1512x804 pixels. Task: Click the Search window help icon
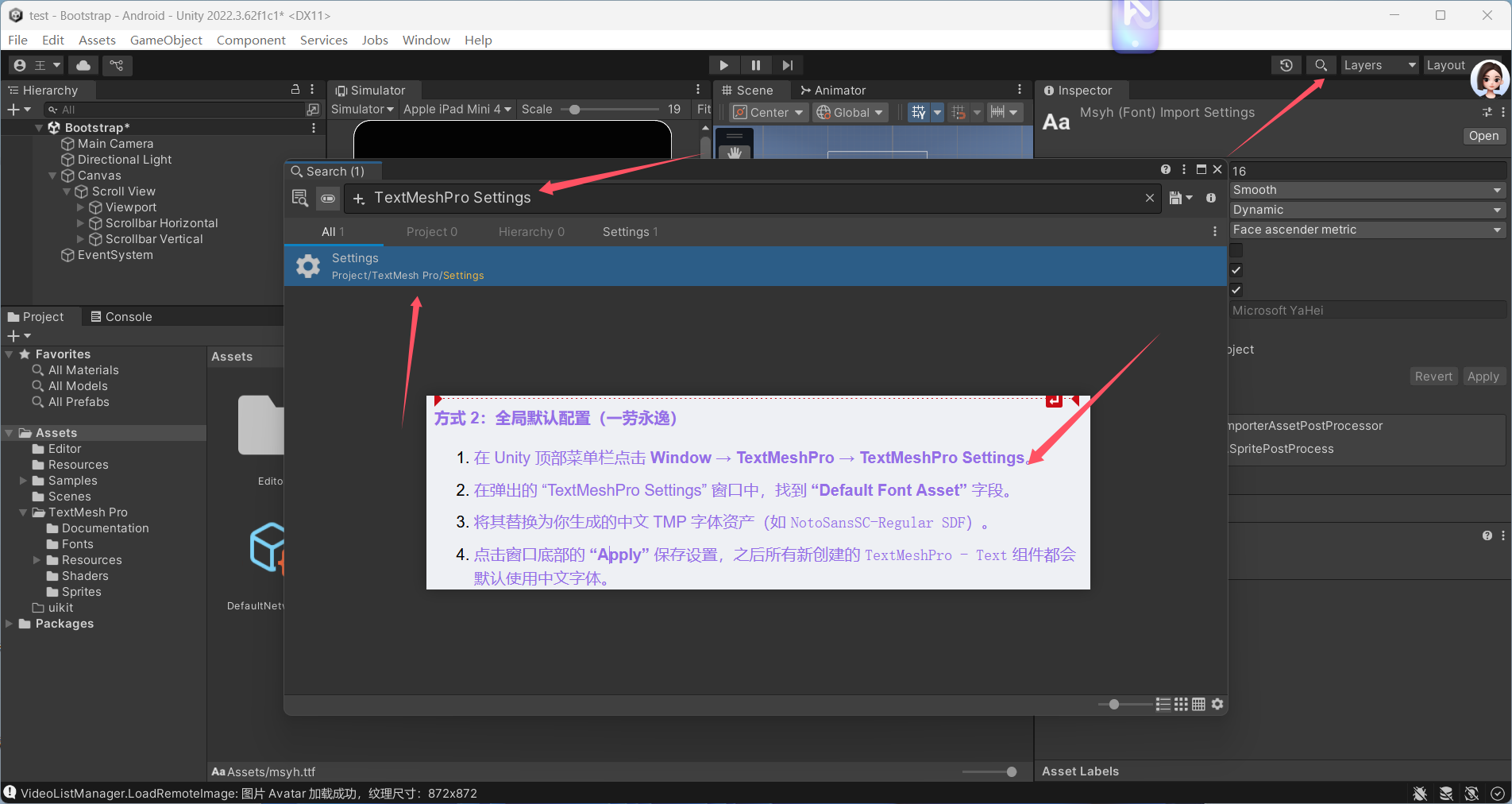[x=1166, y=169]
